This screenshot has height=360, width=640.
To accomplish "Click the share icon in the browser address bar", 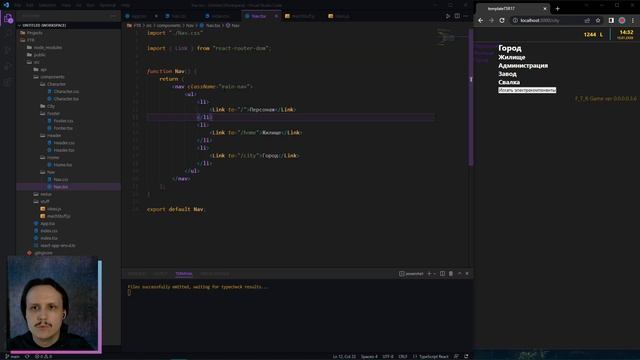I will 587,20.
